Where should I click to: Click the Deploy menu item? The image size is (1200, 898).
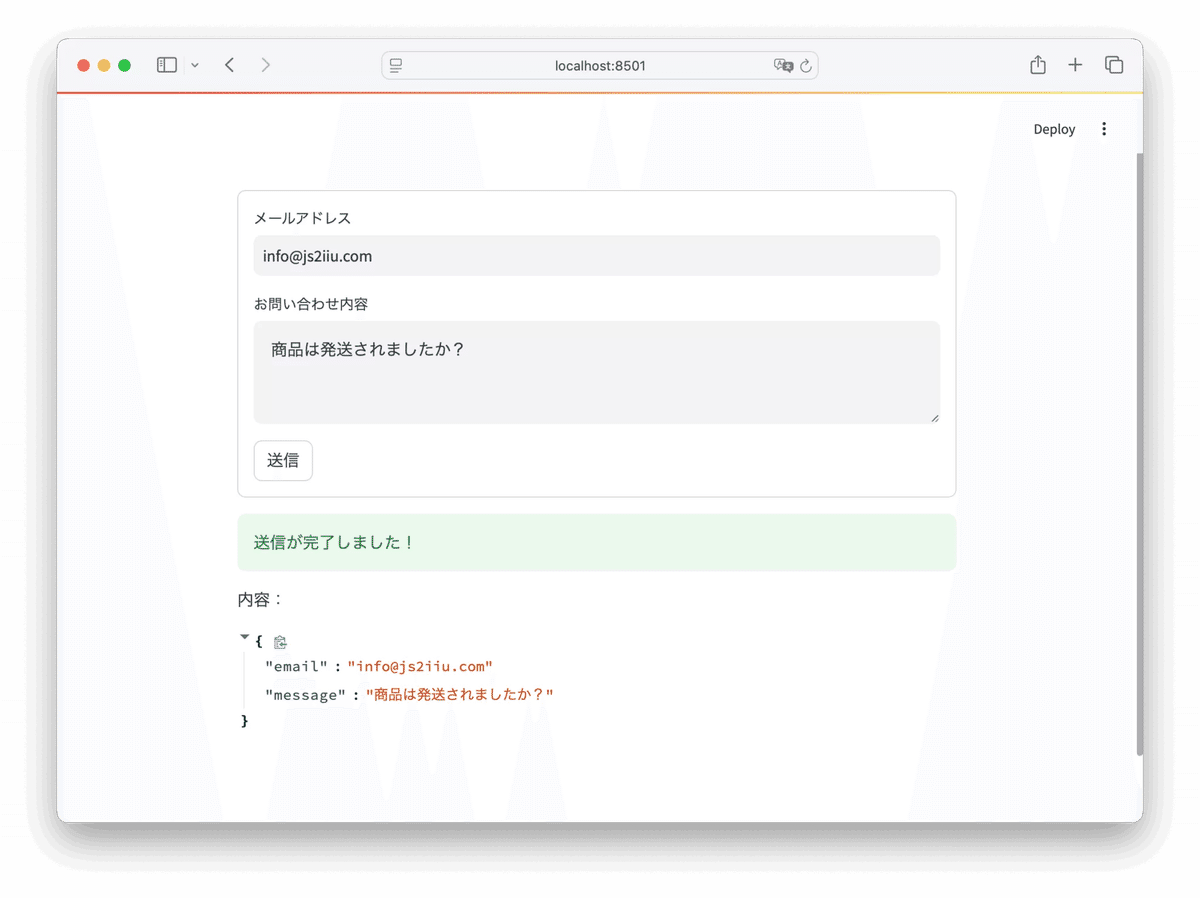coord(1054,128)
